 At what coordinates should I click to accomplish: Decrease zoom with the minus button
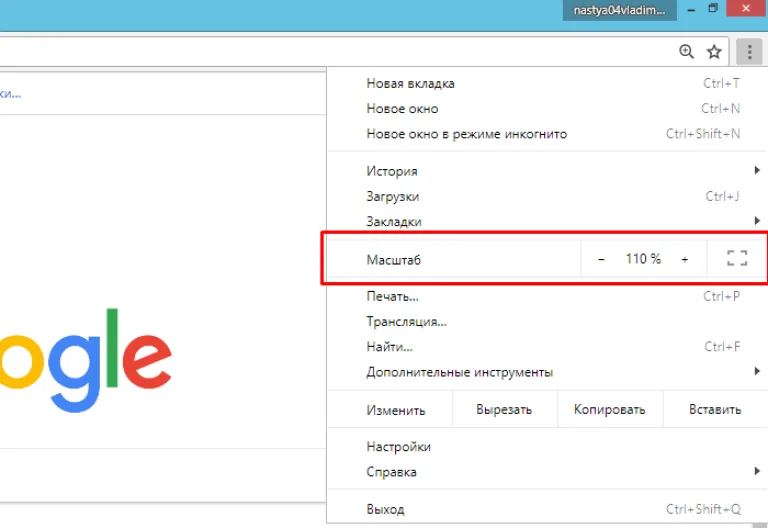[601, 259]
